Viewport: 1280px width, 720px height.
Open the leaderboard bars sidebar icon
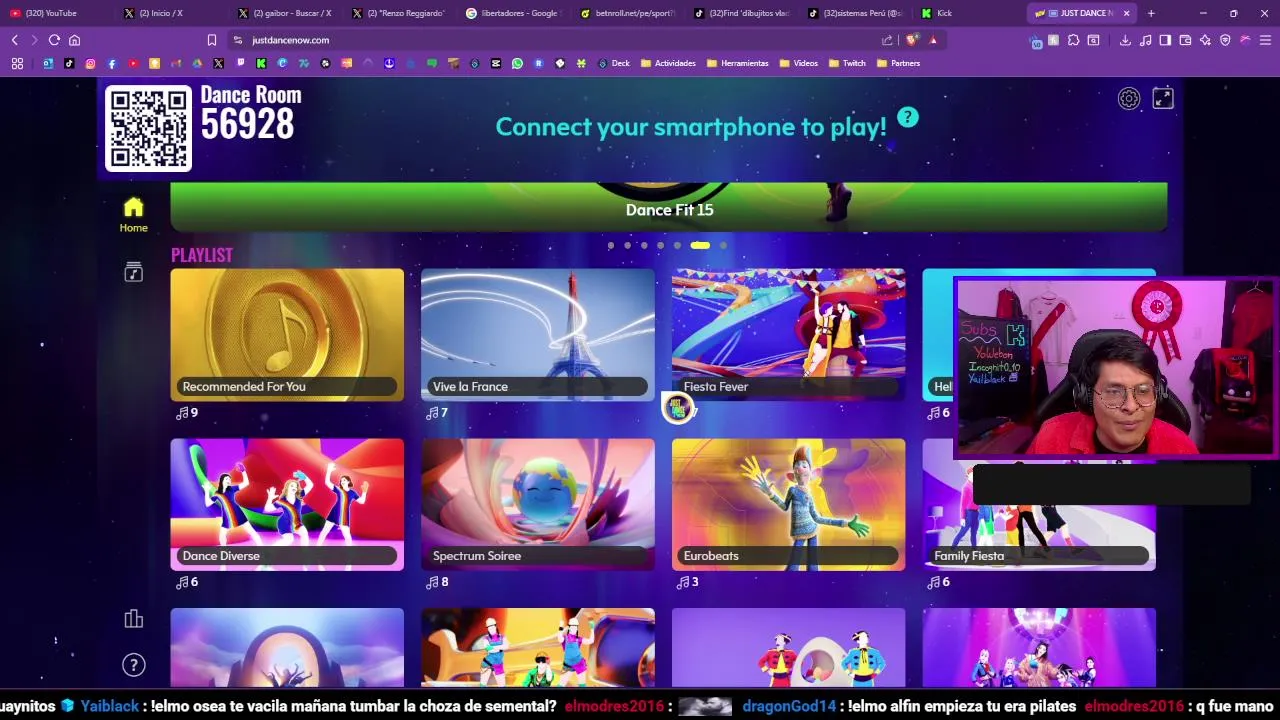[x=133, y=619]
